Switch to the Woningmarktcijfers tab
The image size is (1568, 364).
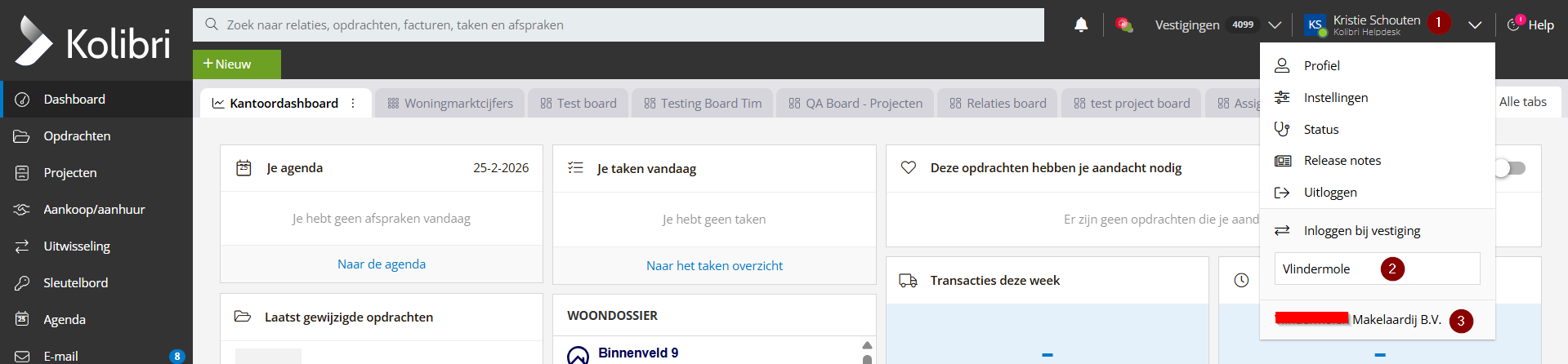coord(450,104)
